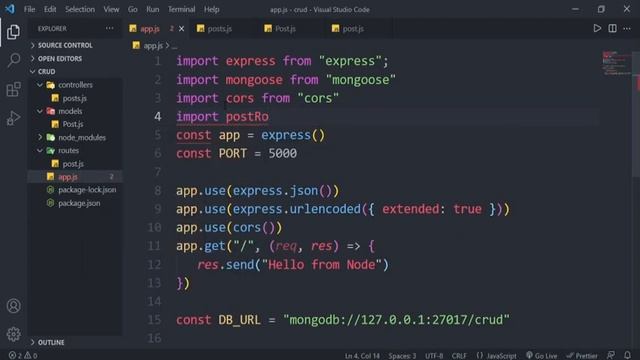Click the DB_URL mongodb connection string
Image resolution: width=640 pixels, height=360 pixels.
click(396, 320)
